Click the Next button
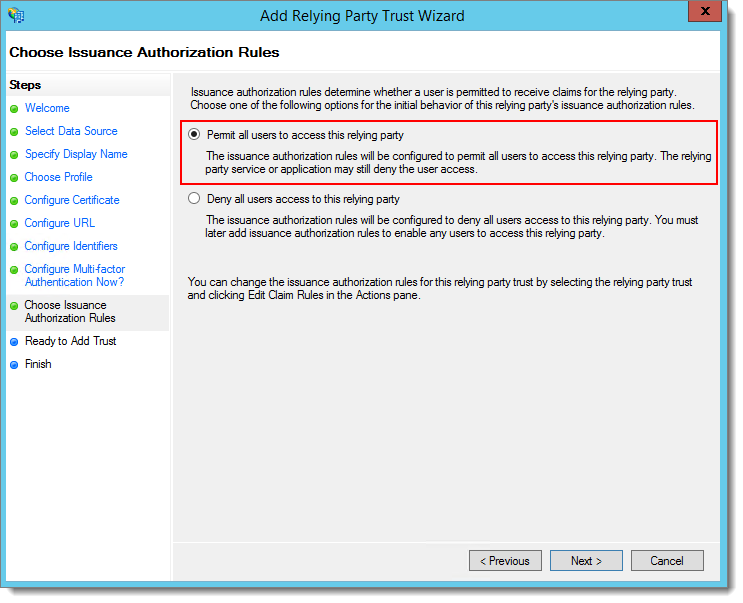 [586, 561]
